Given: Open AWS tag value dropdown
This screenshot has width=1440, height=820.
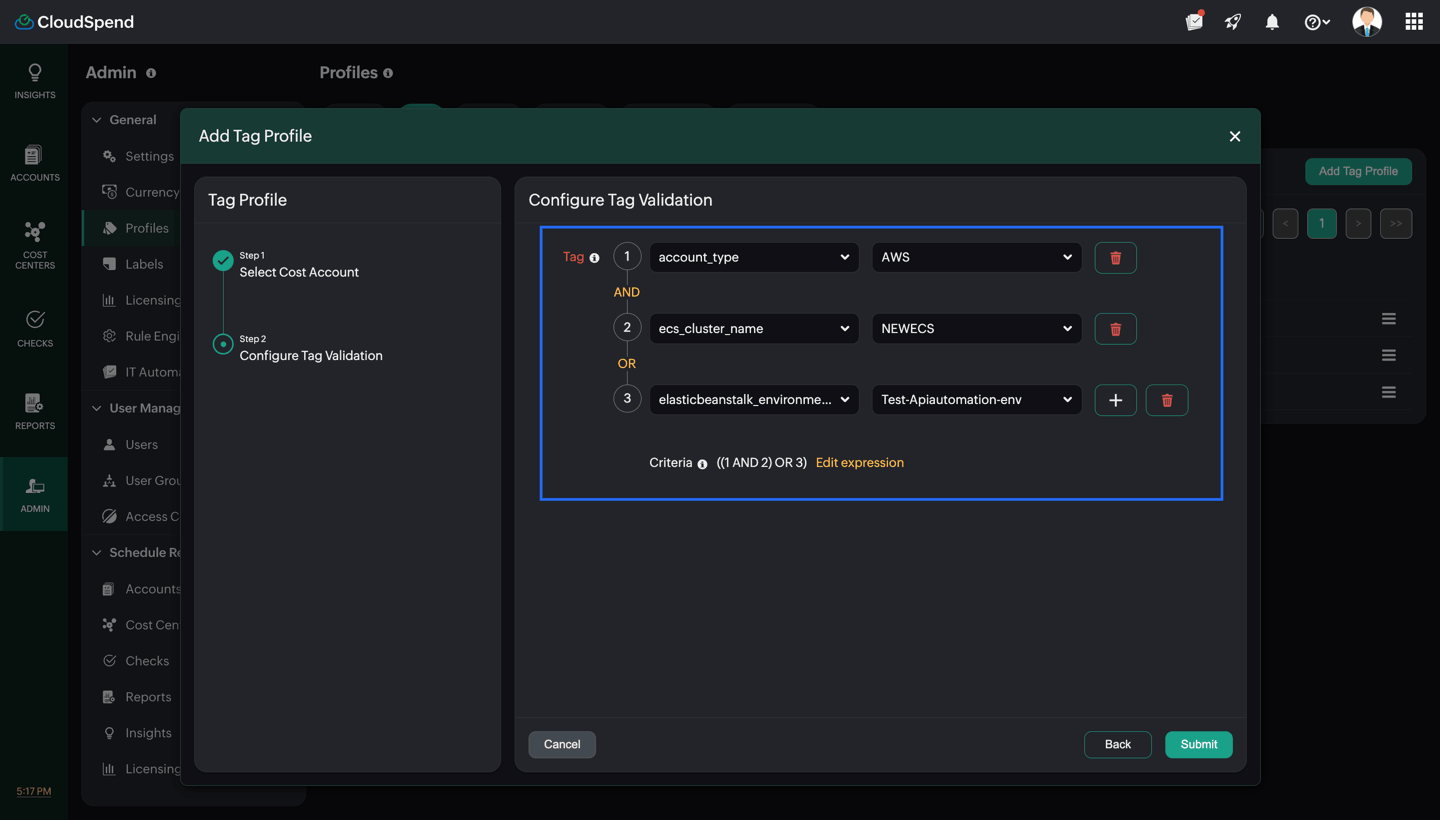Looking at the screenshot, I should coord(977,257).
